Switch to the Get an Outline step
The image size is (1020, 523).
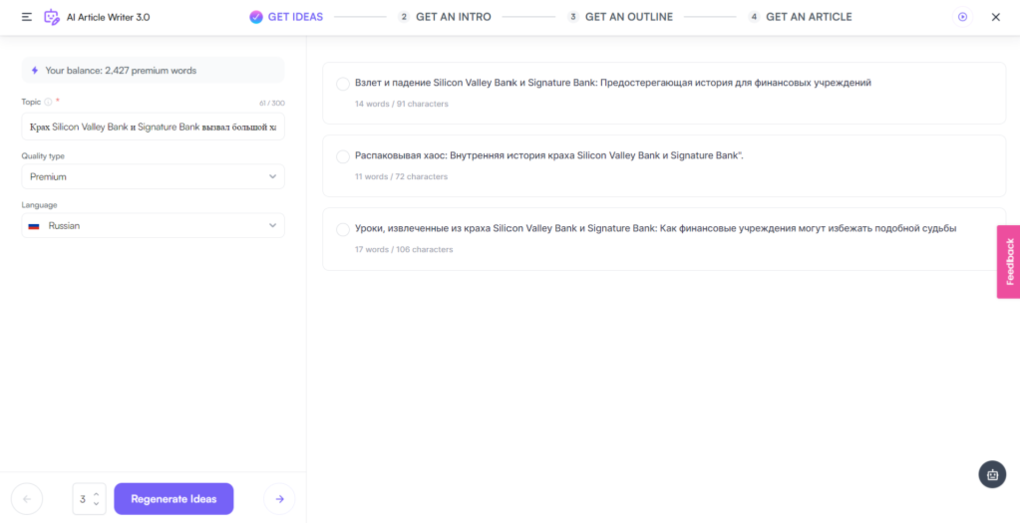620,17
